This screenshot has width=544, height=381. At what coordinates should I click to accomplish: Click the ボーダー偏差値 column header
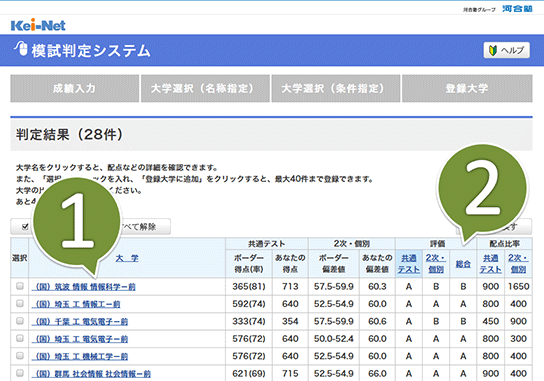coord(334,264)
